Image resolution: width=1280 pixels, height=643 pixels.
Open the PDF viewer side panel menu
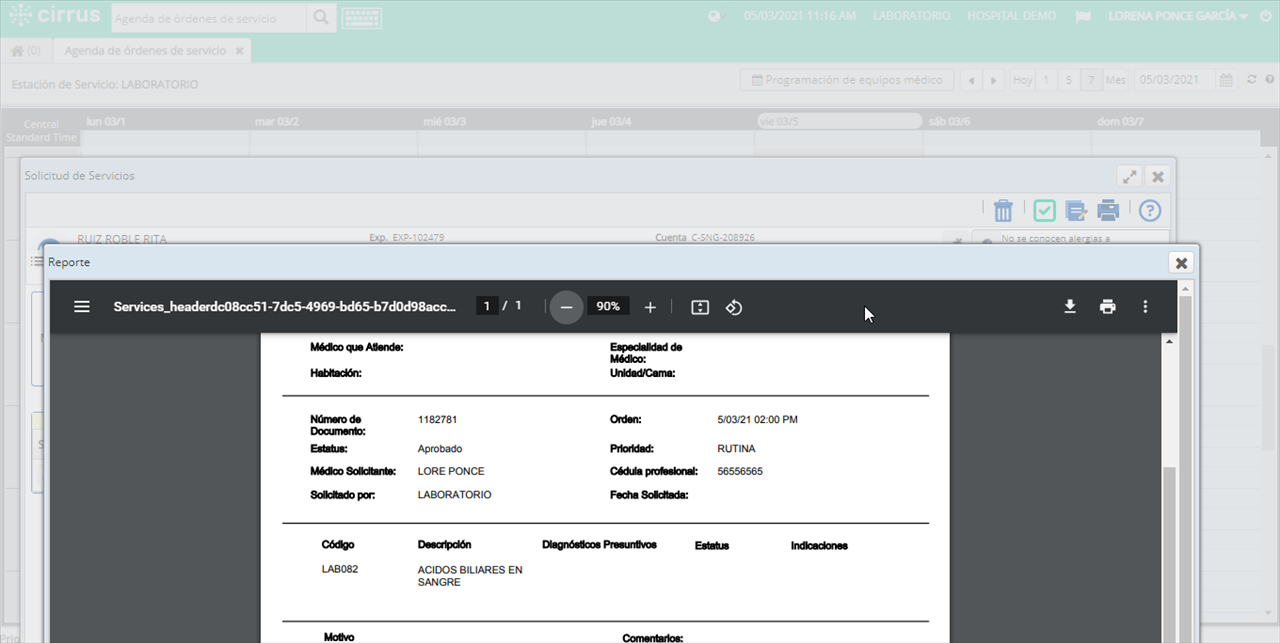click(x=82, y=307)
